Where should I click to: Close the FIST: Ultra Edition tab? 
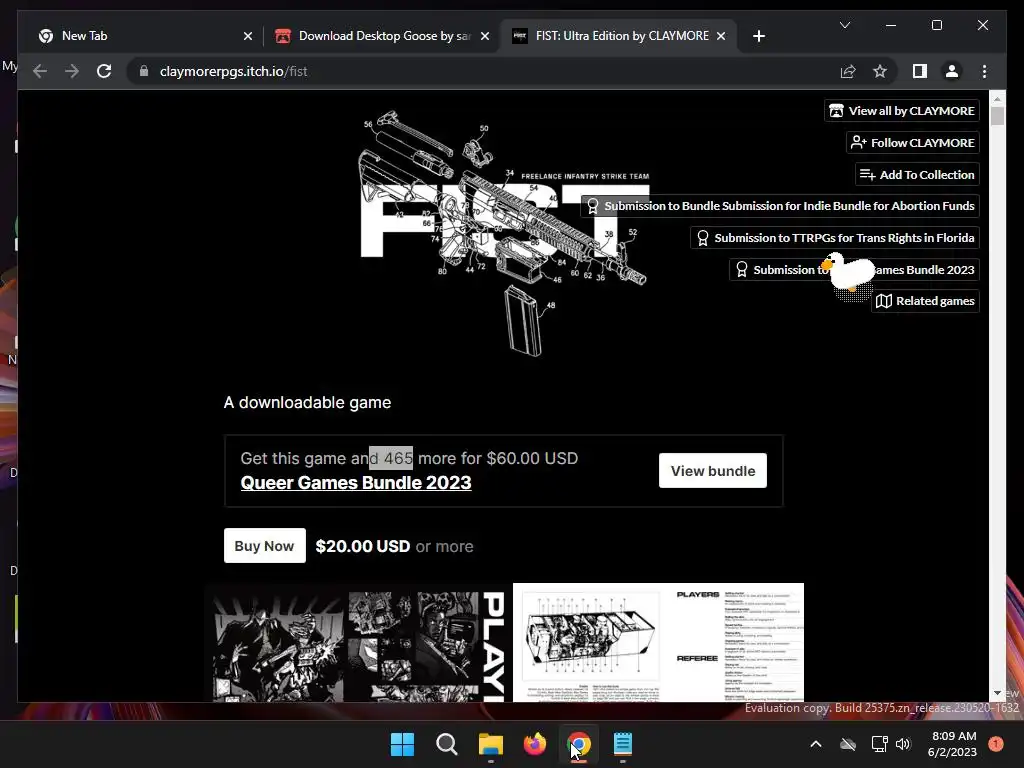pos(721,36)
